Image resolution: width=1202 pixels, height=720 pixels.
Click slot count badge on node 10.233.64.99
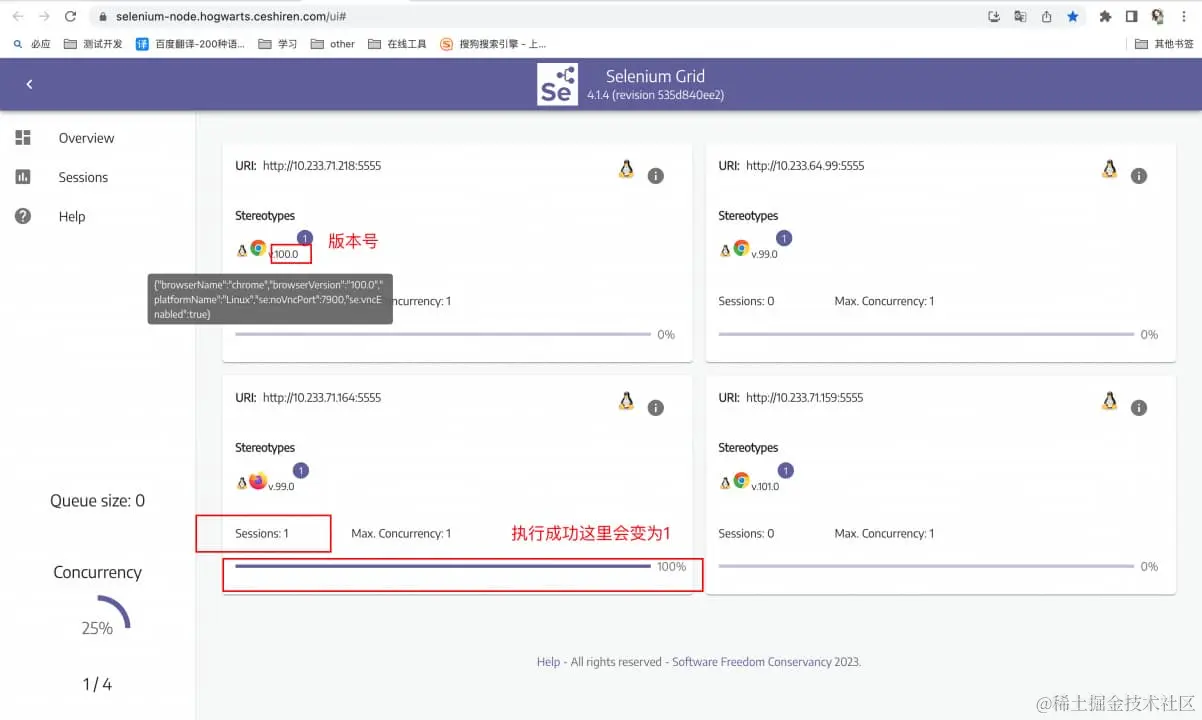pyautogui.click(x=784, y=238)
